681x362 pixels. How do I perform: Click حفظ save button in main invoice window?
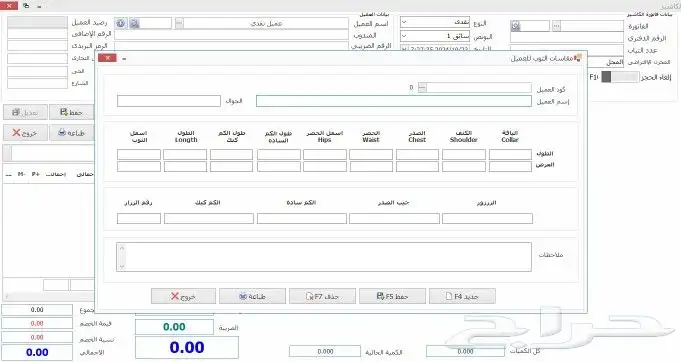(71, 112)
